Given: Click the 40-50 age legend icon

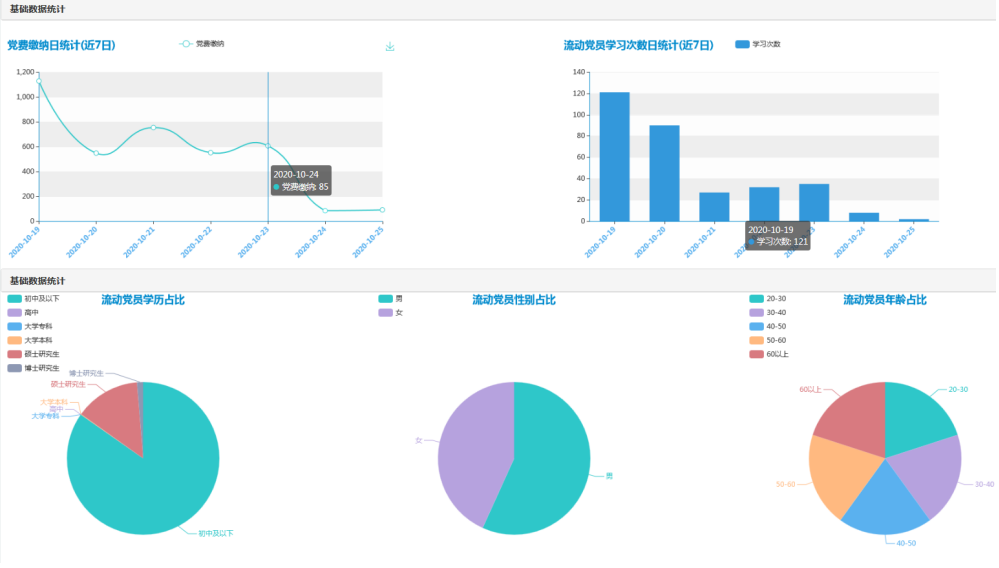Looking at the screenshot, I should tap(756, 327).
